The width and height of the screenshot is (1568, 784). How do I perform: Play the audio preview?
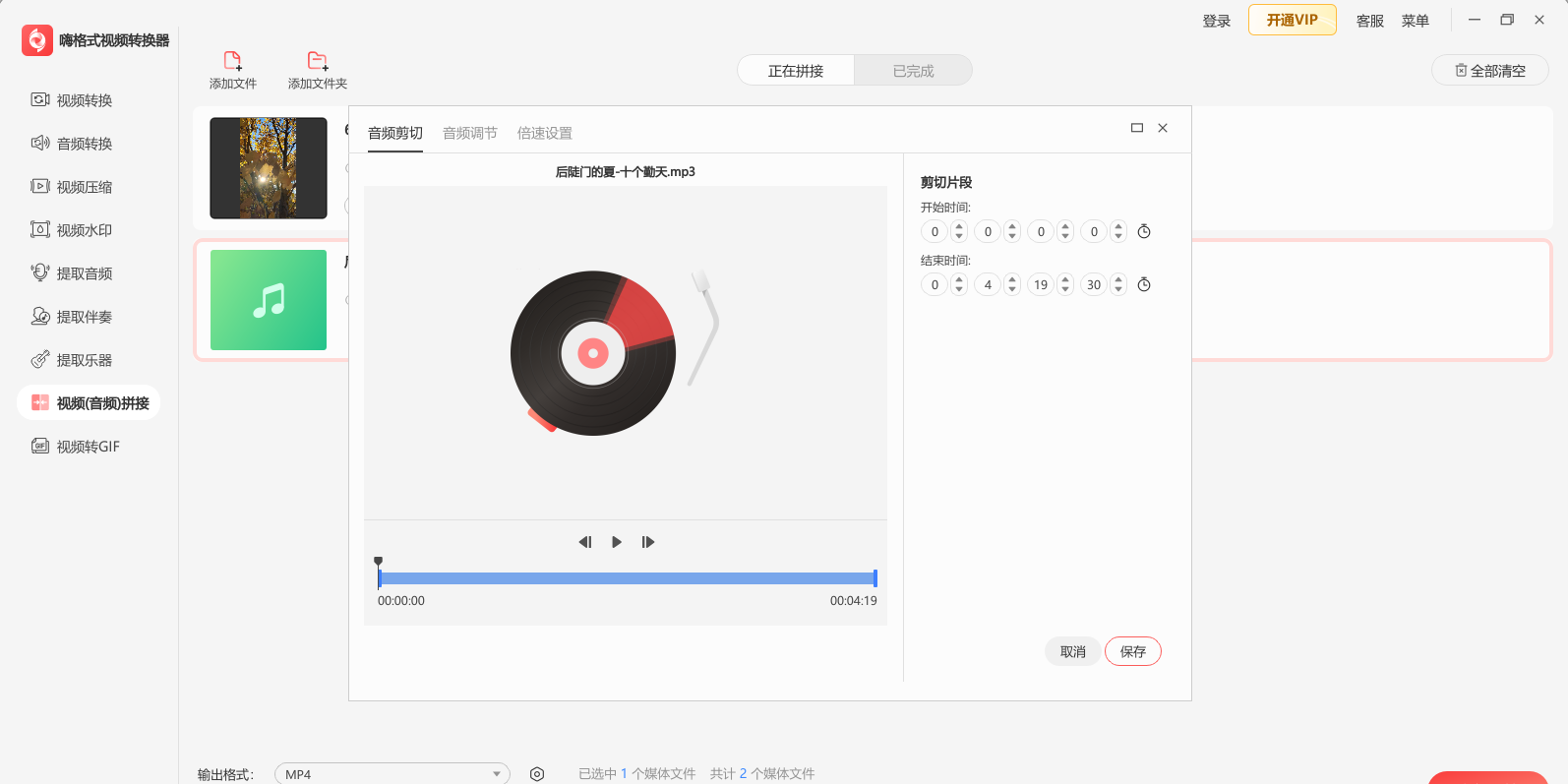tap(617, 542)
